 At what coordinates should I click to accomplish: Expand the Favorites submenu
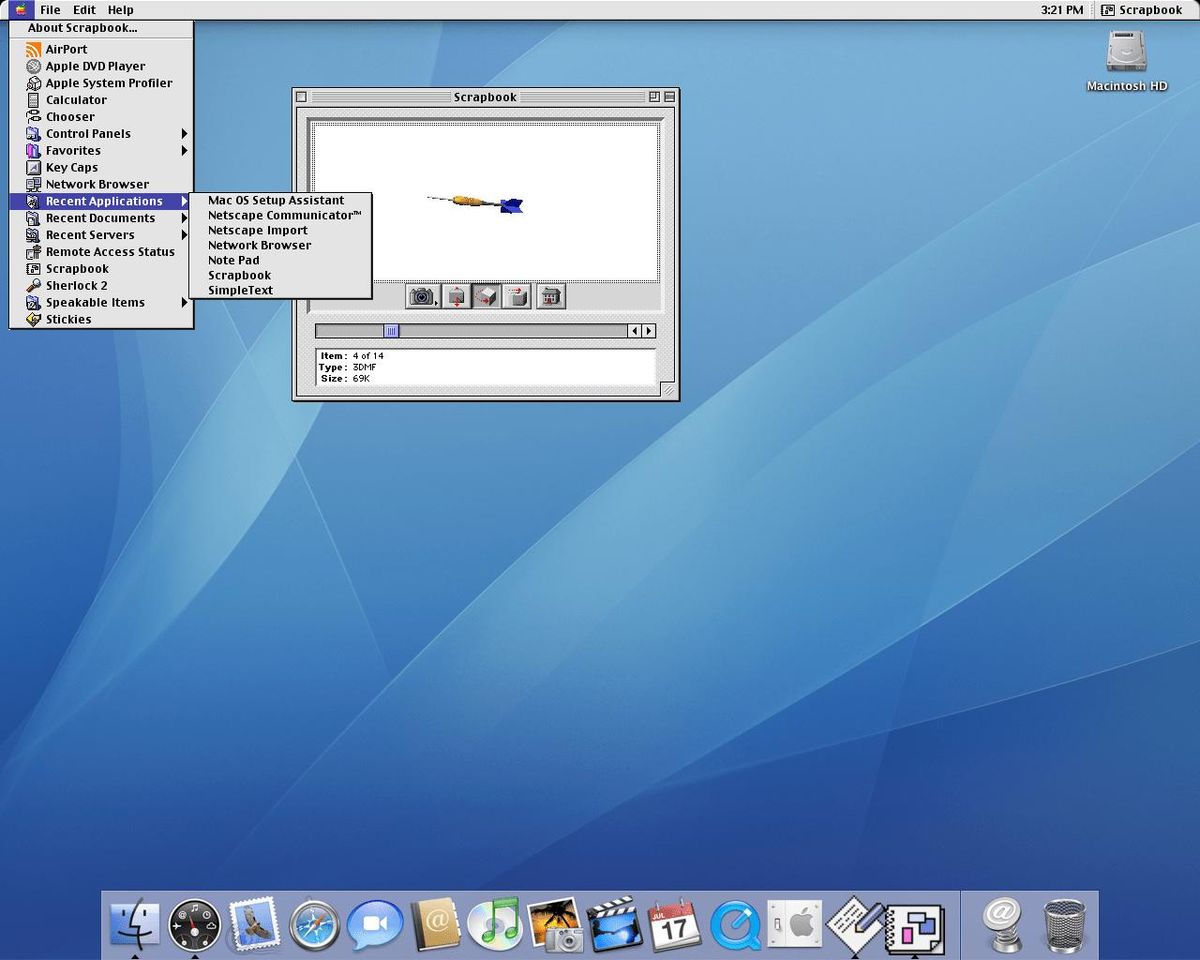click(73, 150)
